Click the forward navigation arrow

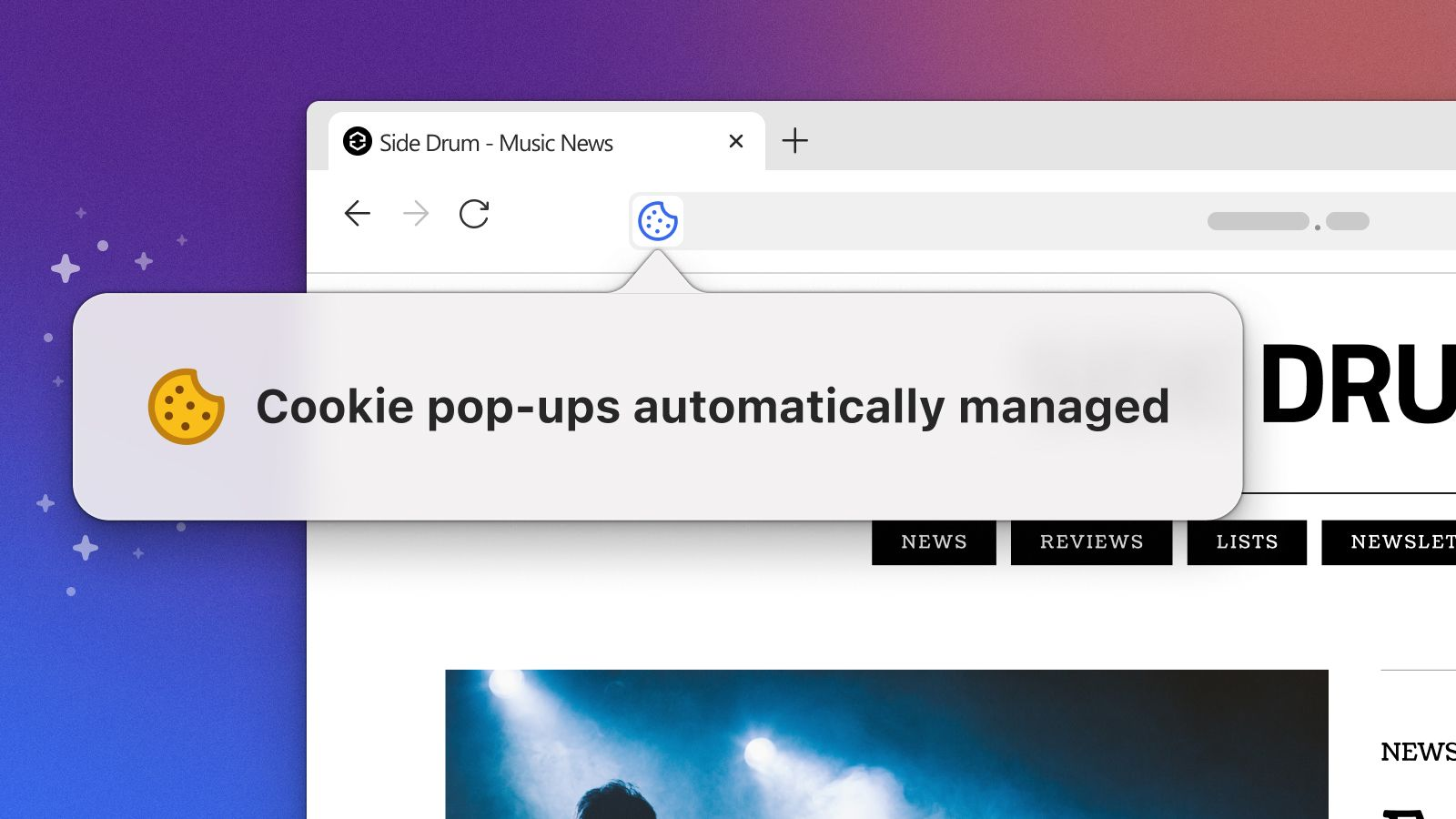click(416, 215)
